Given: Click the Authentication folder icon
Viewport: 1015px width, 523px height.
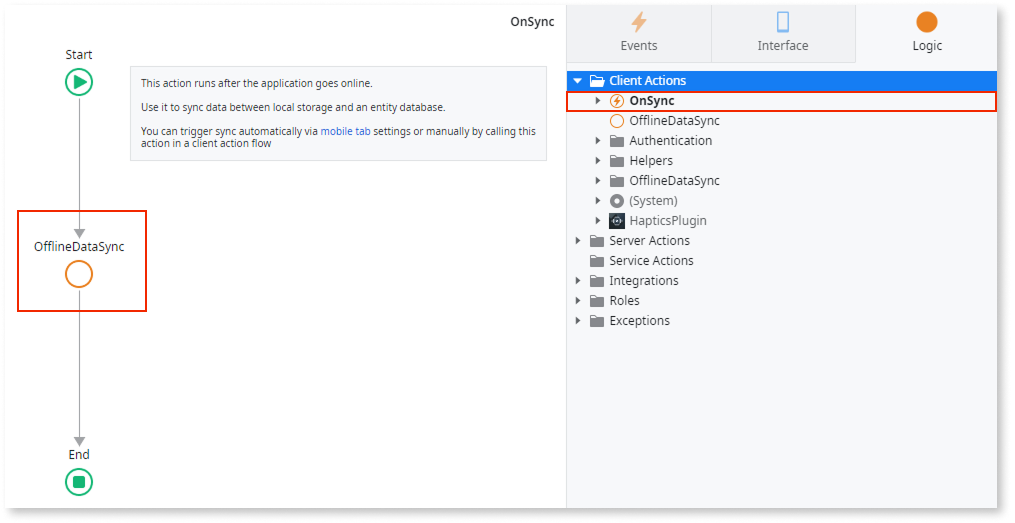Looking at the screenshot, I should coord(617,141).
